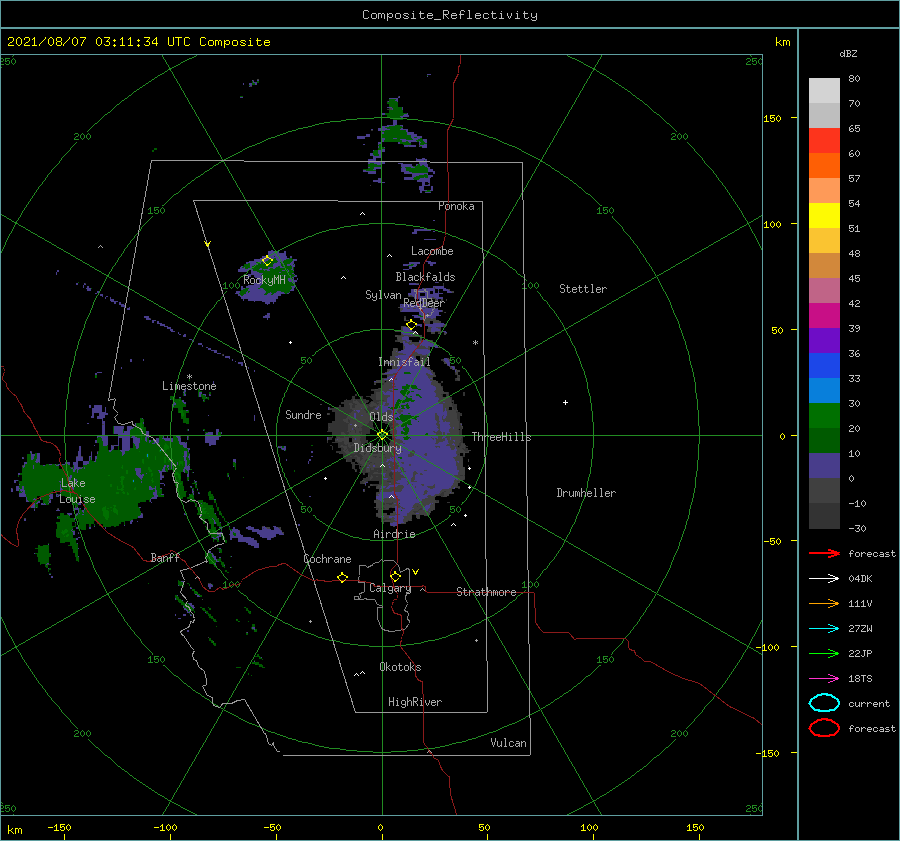Click the Vulcan label
This screenshot has height=841, width=900.
point(509,743)
